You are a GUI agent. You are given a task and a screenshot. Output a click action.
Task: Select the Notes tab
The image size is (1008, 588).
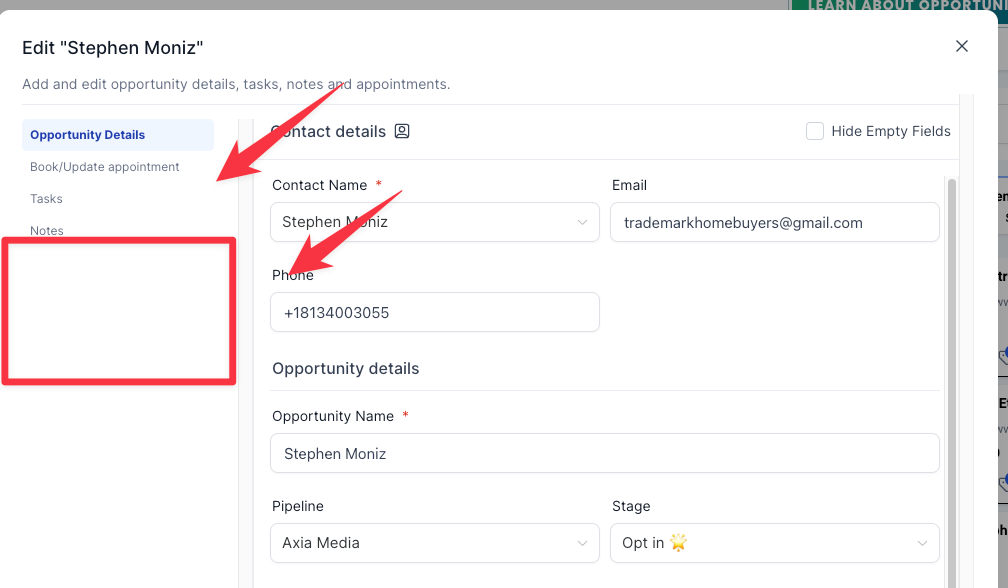pyautogui.click(x=47, y=230)
